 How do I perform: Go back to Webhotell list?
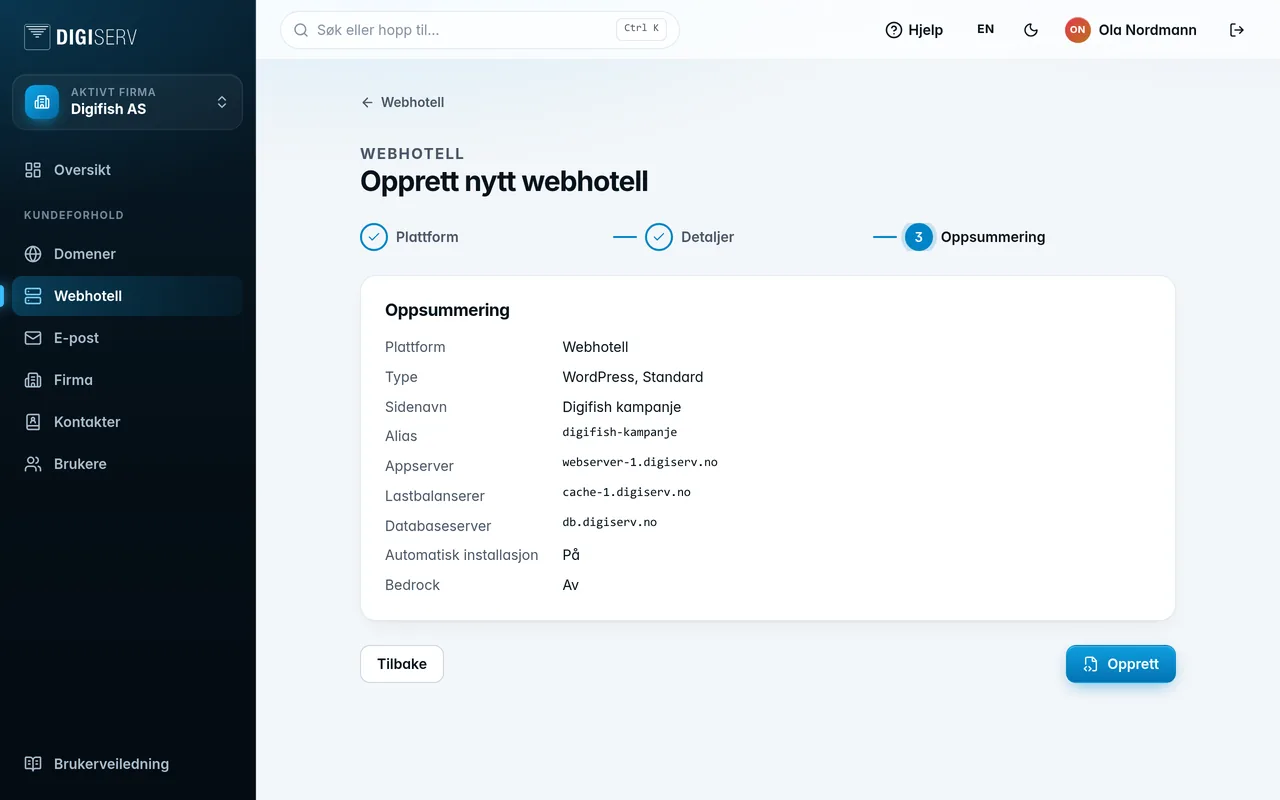[402, 102]
